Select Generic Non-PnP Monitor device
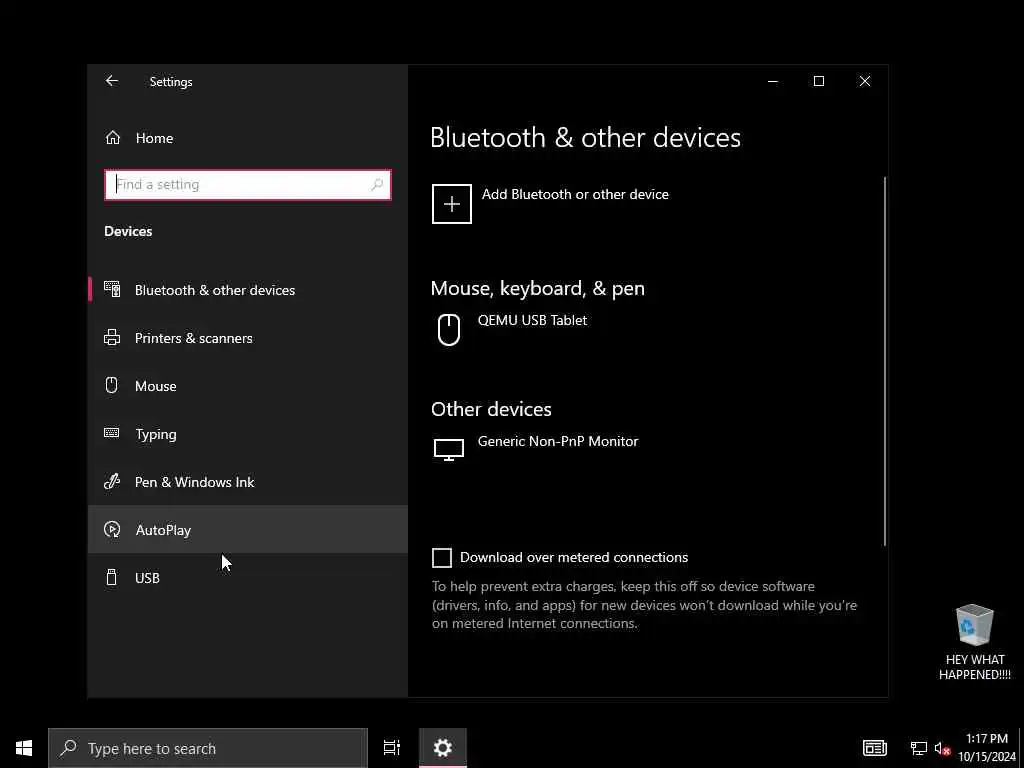 click(x=558, y=441)
